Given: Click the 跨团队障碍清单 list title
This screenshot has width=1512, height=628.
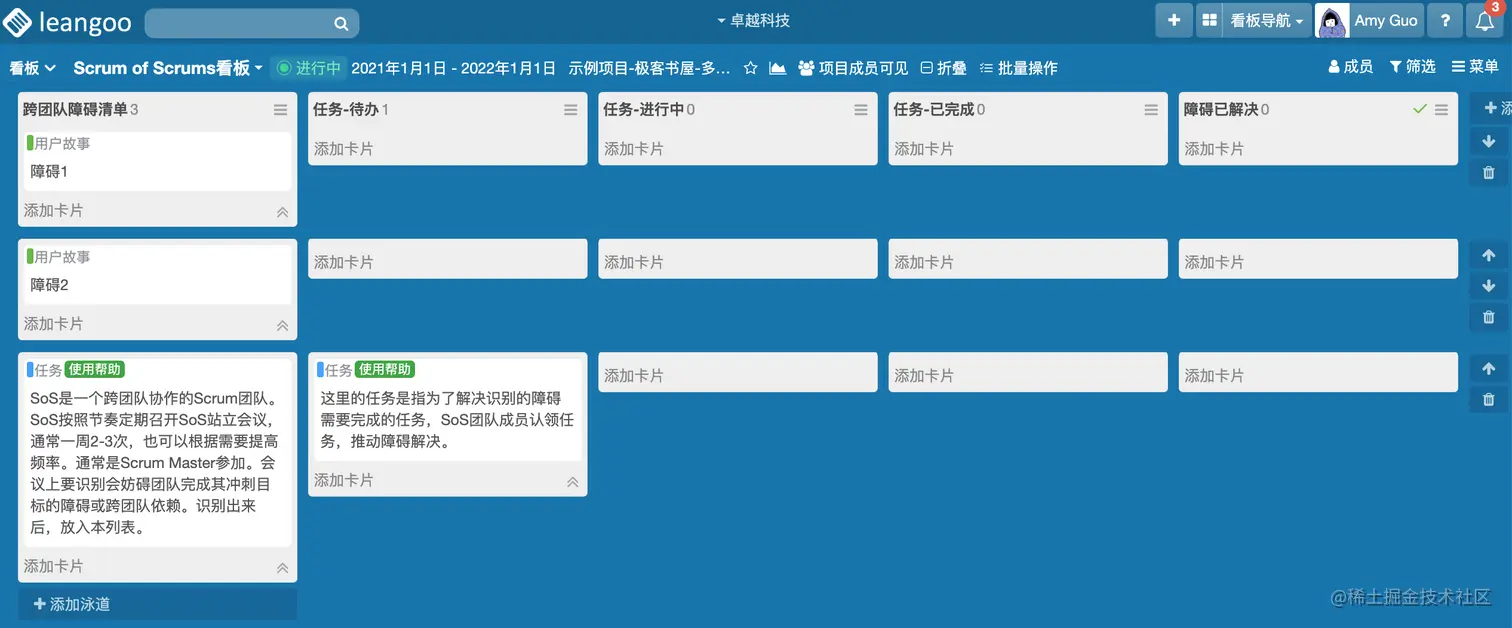Looking at the screenshot, I should 75,109.
